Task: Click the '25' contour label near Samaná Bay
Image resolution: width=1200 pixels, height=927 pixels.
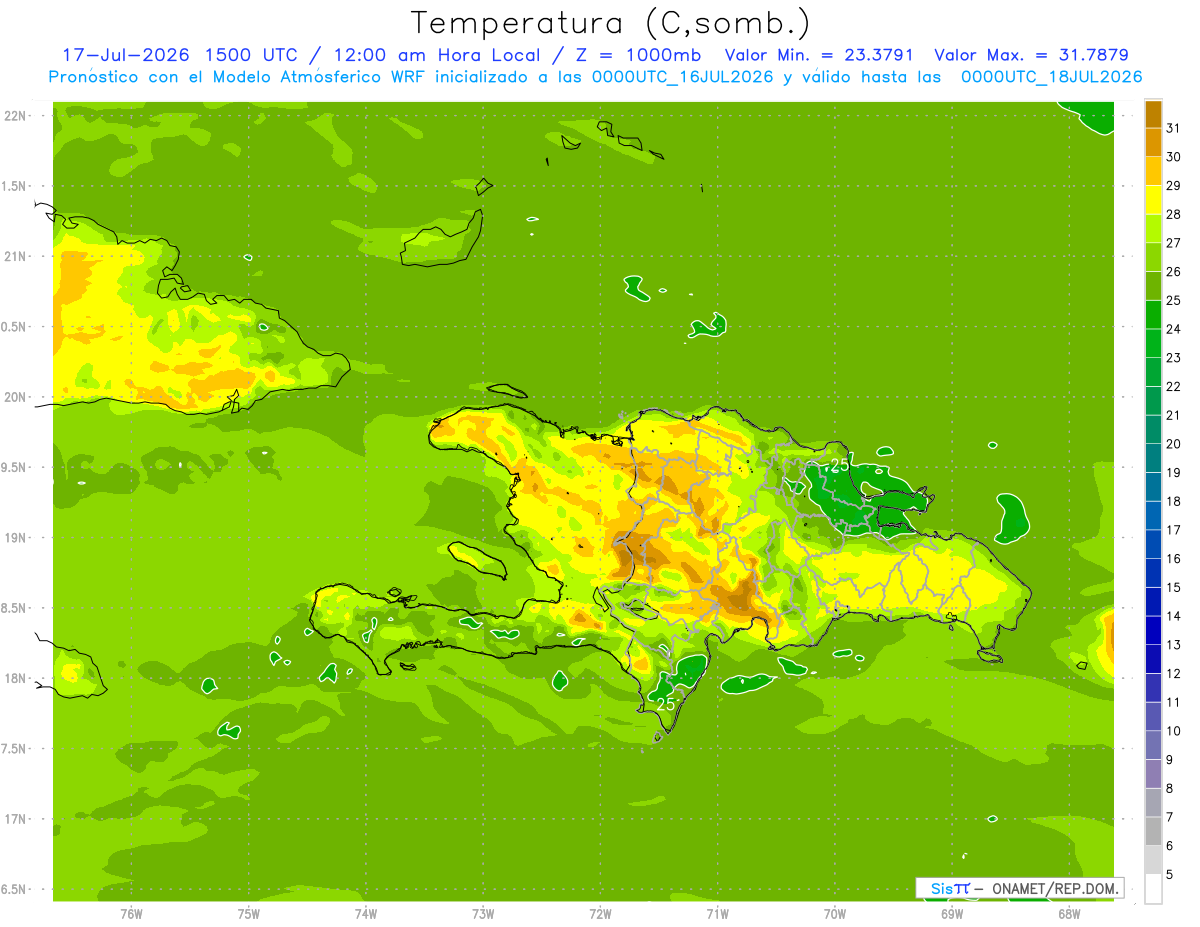Action: (840, 465)
